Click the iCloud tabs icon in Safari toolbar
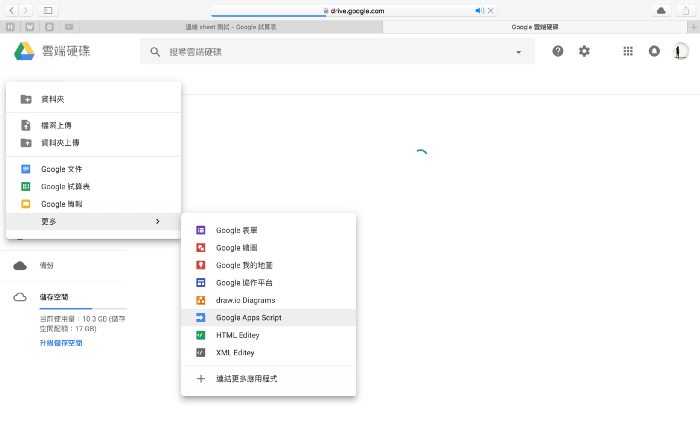The height and width of the screenshot is (437, 700). 661,10
